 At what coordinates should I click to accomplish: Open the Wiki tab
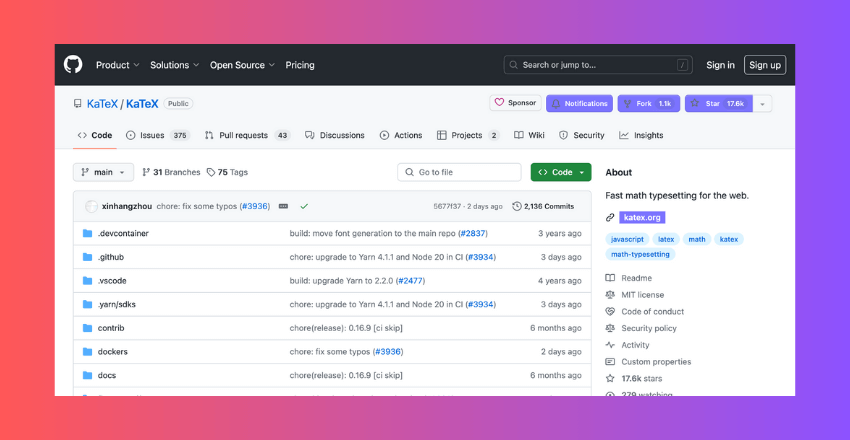coord(529,135)
